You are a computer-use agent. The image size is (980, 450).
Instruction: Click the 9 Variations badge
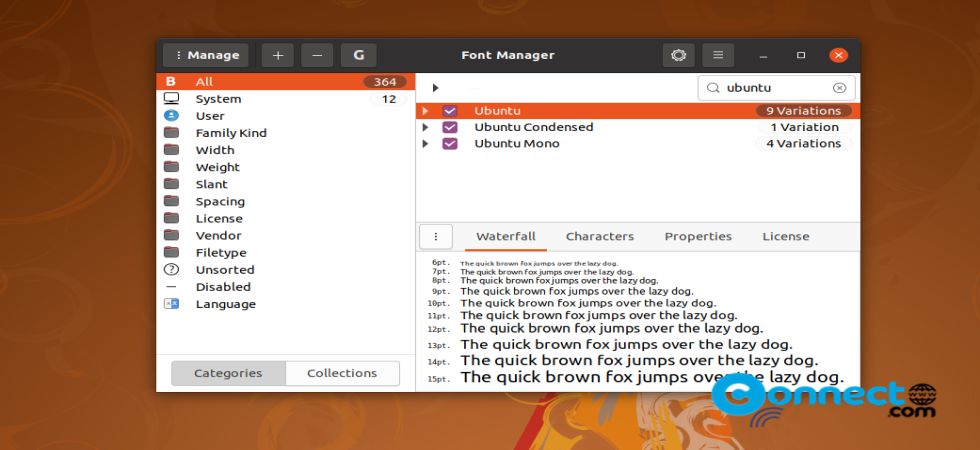pos(804,111)
